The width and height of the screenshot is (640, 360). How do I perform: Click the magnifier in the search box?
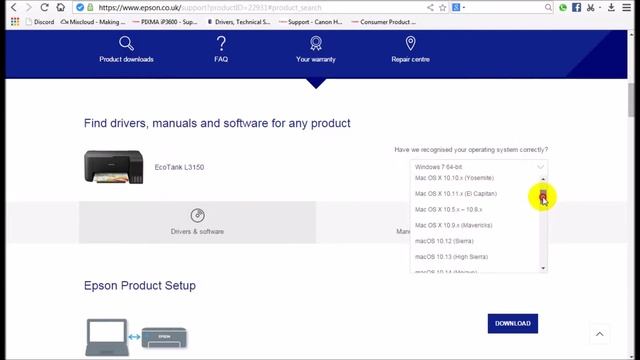pos(548,7)
